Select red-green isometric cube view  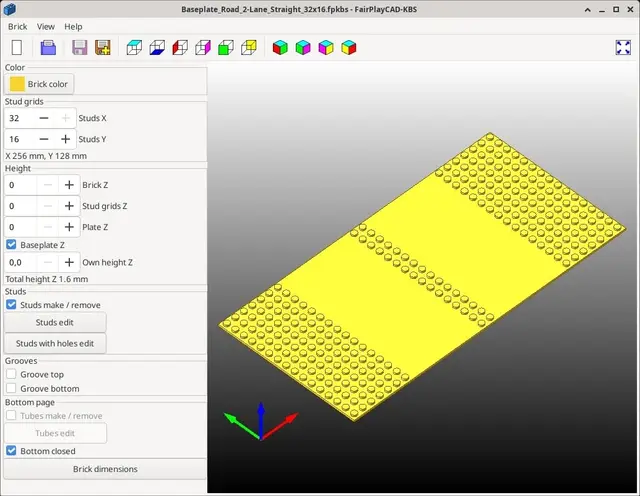pos(280,47)
